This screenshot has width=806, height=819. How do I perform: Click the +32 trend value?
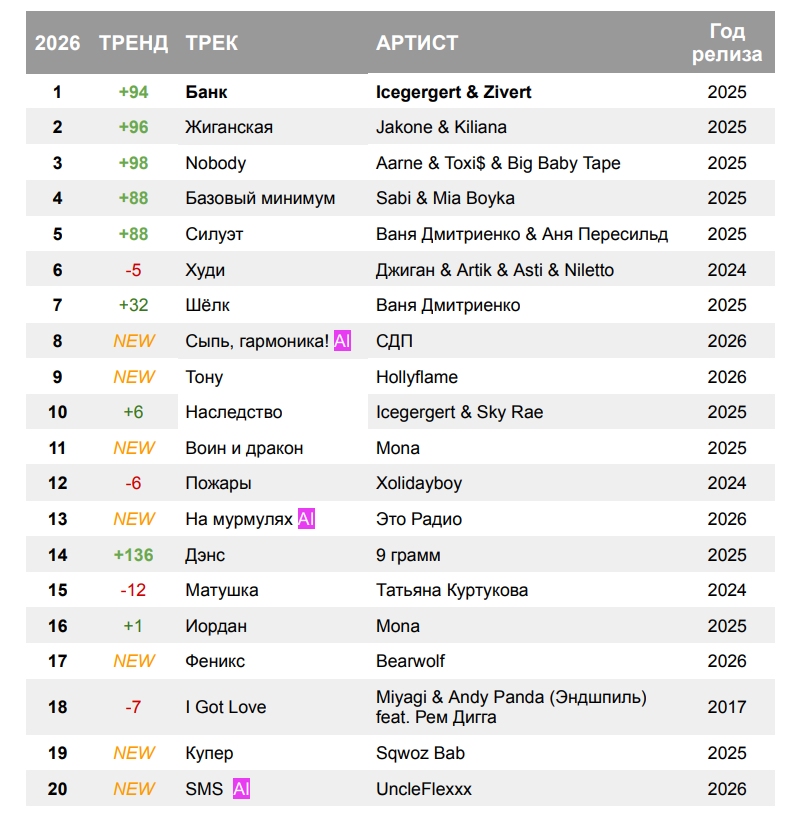134,305
